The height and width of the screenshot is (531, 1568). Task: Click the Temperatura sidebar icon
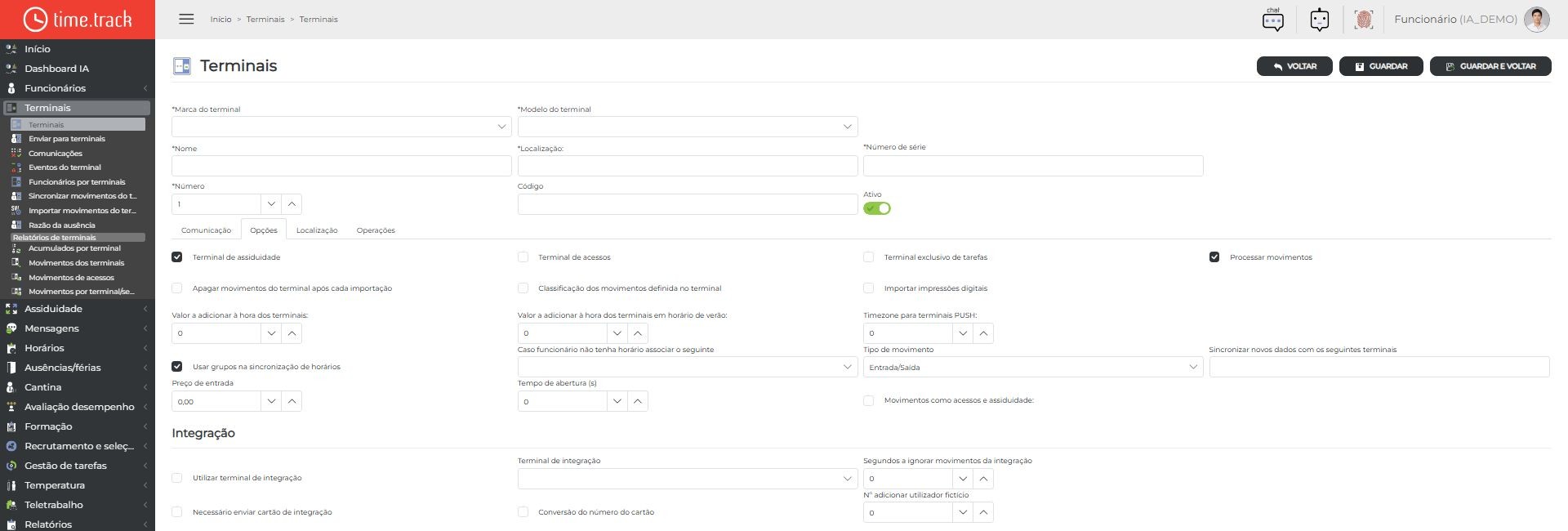(x=11, y=485)
